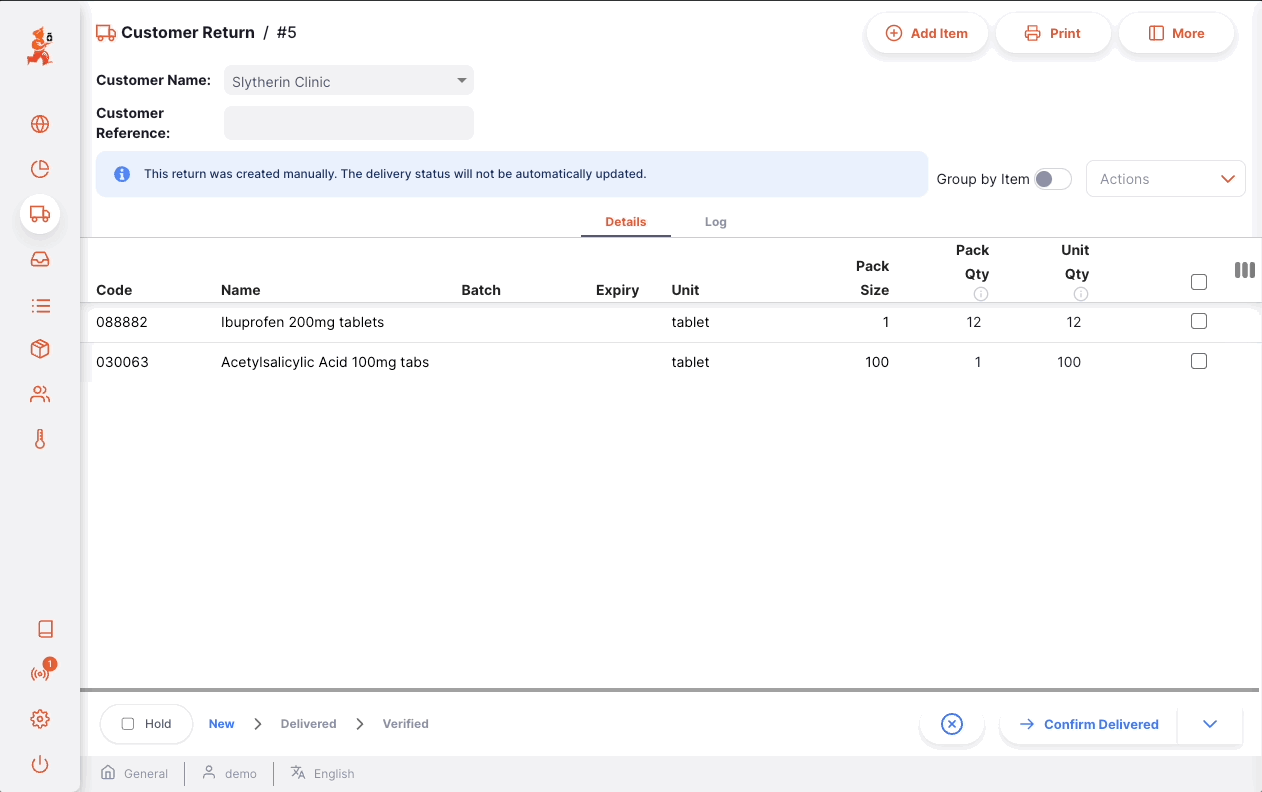Click the Ibuprofen 200mg tablets name
The height and width of the screenshot is (792, 1262).
(302, 322)
